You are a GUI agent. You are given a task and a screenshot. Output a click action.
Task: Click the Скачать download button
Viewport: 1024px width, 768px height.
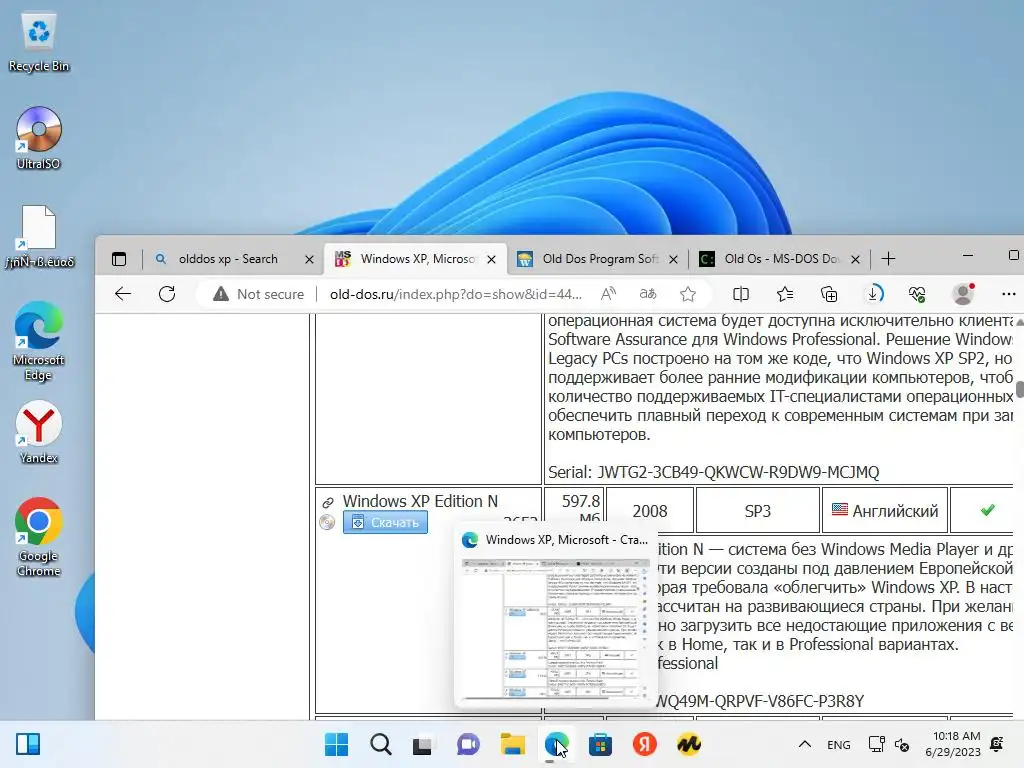pos(385,522)
